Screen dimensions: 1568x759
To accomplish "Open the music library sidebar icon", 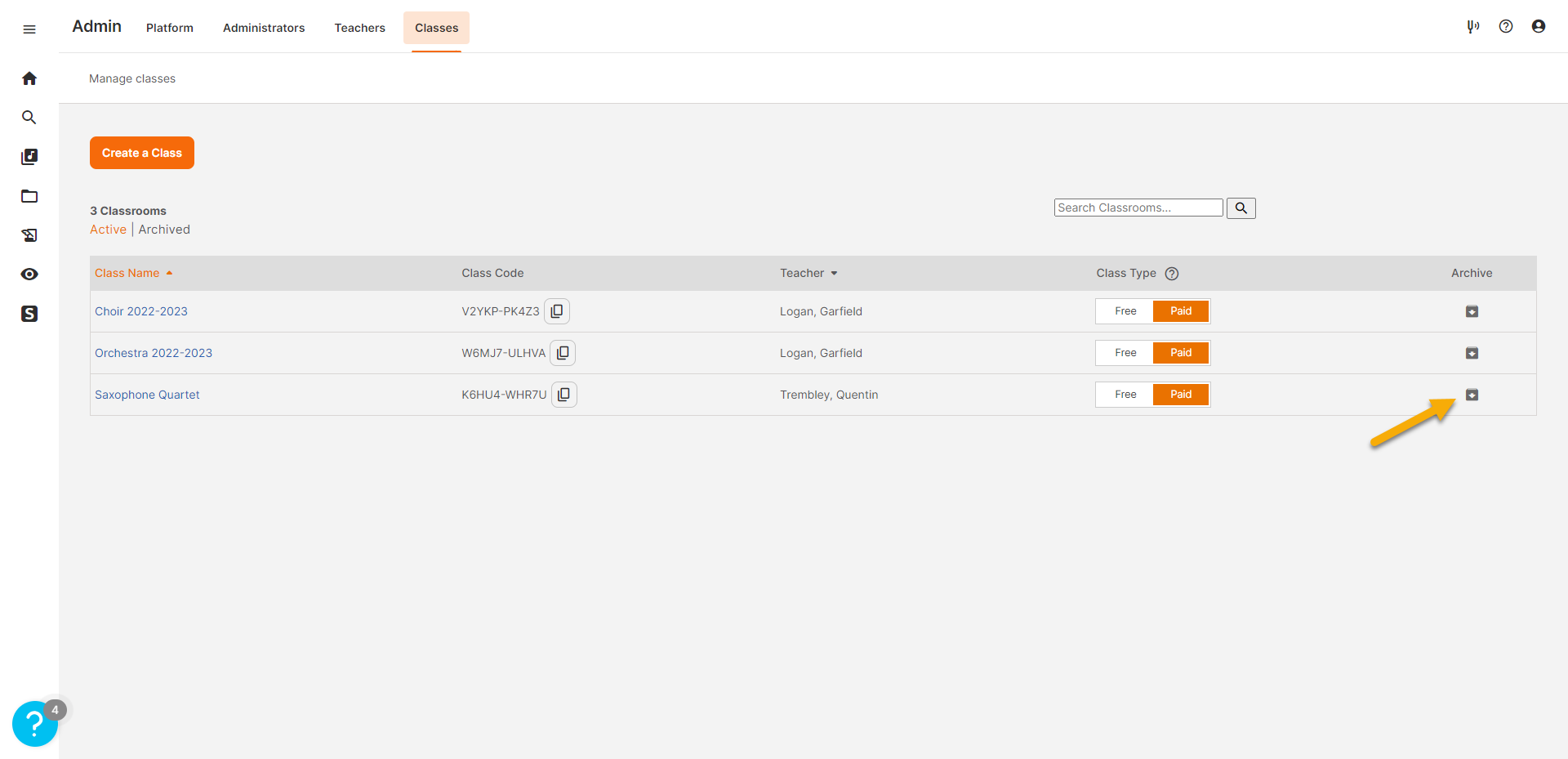I will coord(29,157).
